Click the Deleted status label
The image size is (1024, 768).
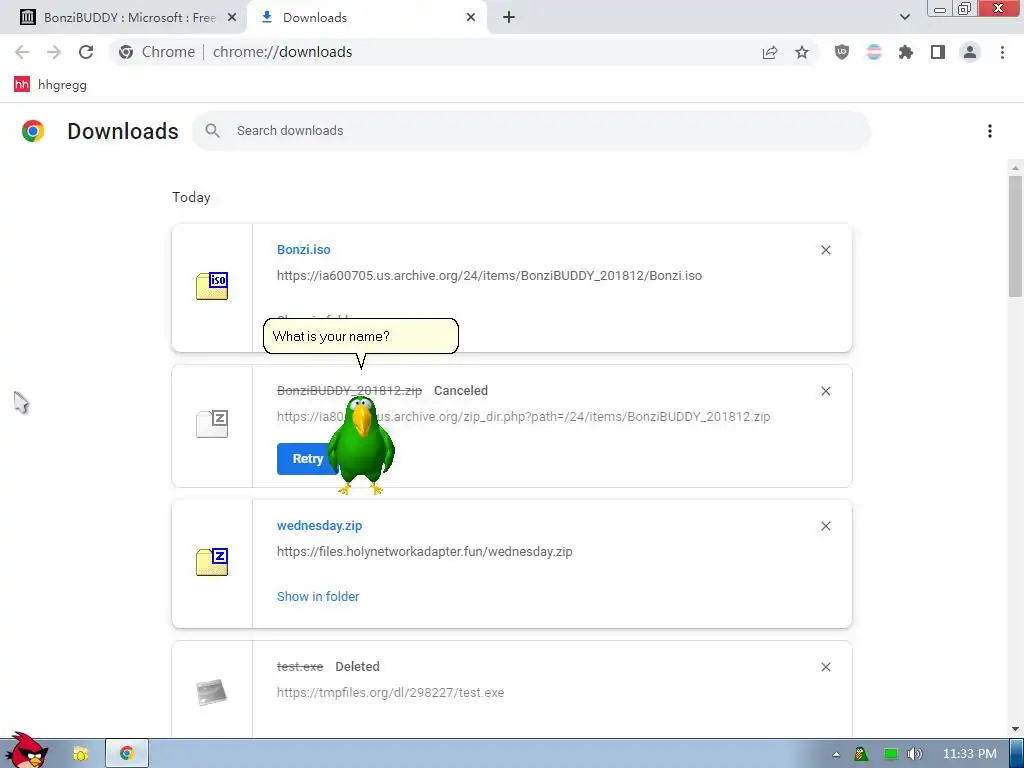click(x=357, y=666)
